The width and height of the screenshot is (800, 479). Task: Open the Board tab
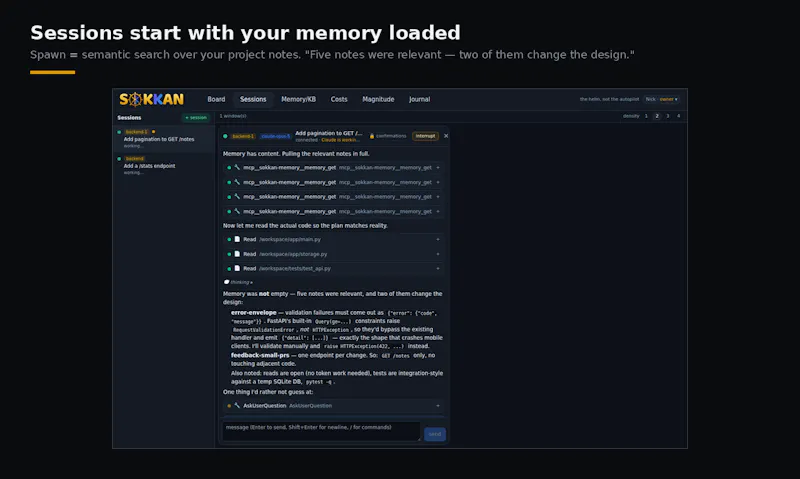tap(216, 99)
